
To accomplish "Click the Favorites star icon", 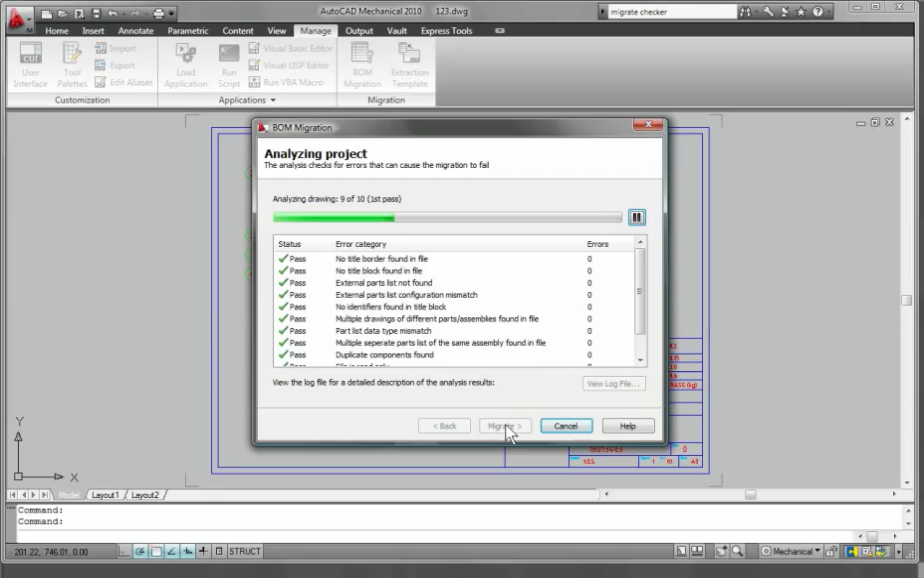I will pos(801,12).
